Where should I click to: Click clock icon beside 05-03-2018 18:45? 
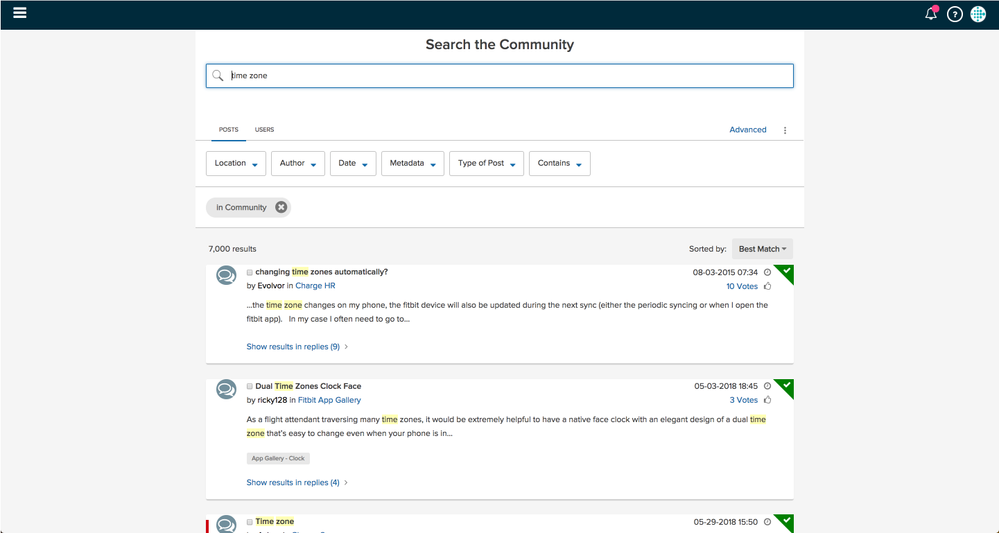(x=767, y=387)
